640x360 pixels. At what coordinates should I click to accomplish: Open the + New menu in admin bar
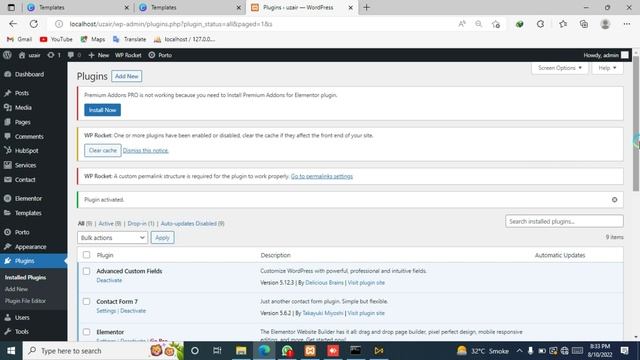tap(99, 55)
